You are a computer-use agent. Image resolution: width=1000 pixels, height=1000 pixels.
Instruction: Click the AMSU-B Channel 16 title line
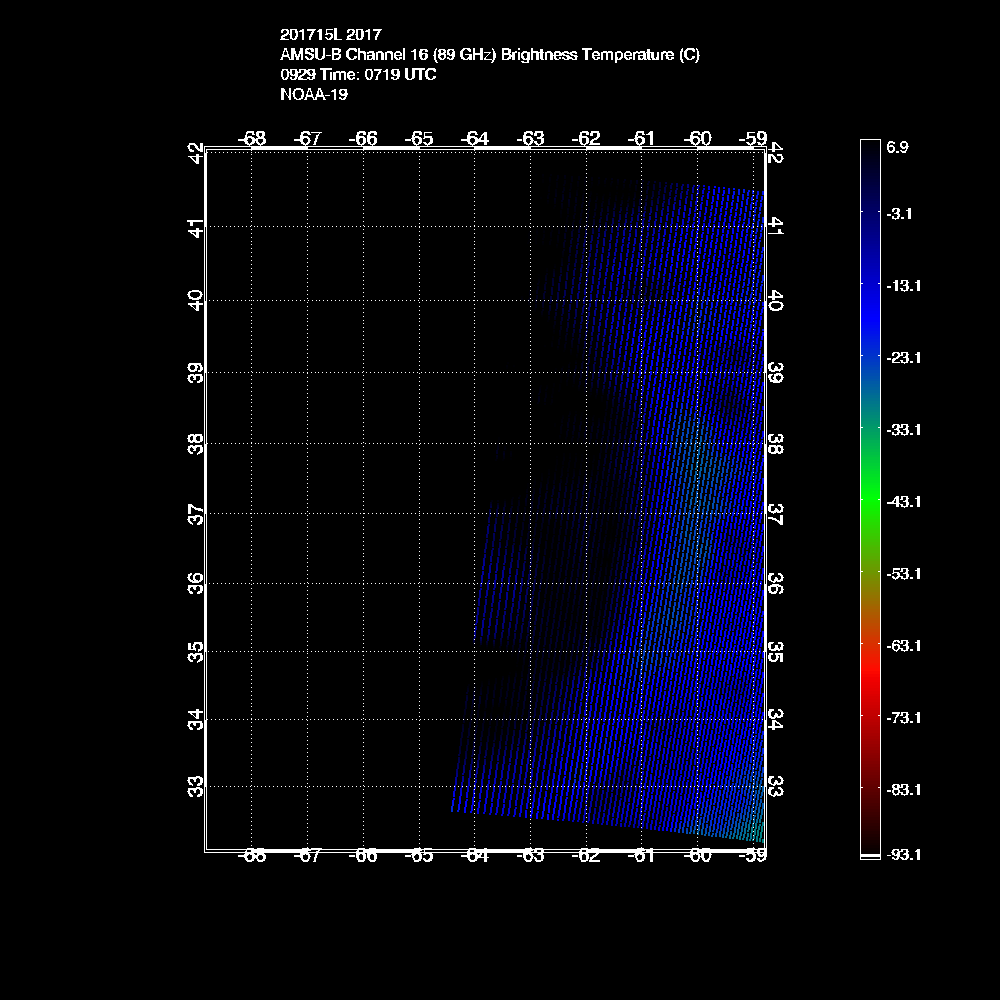click(490, 55)
